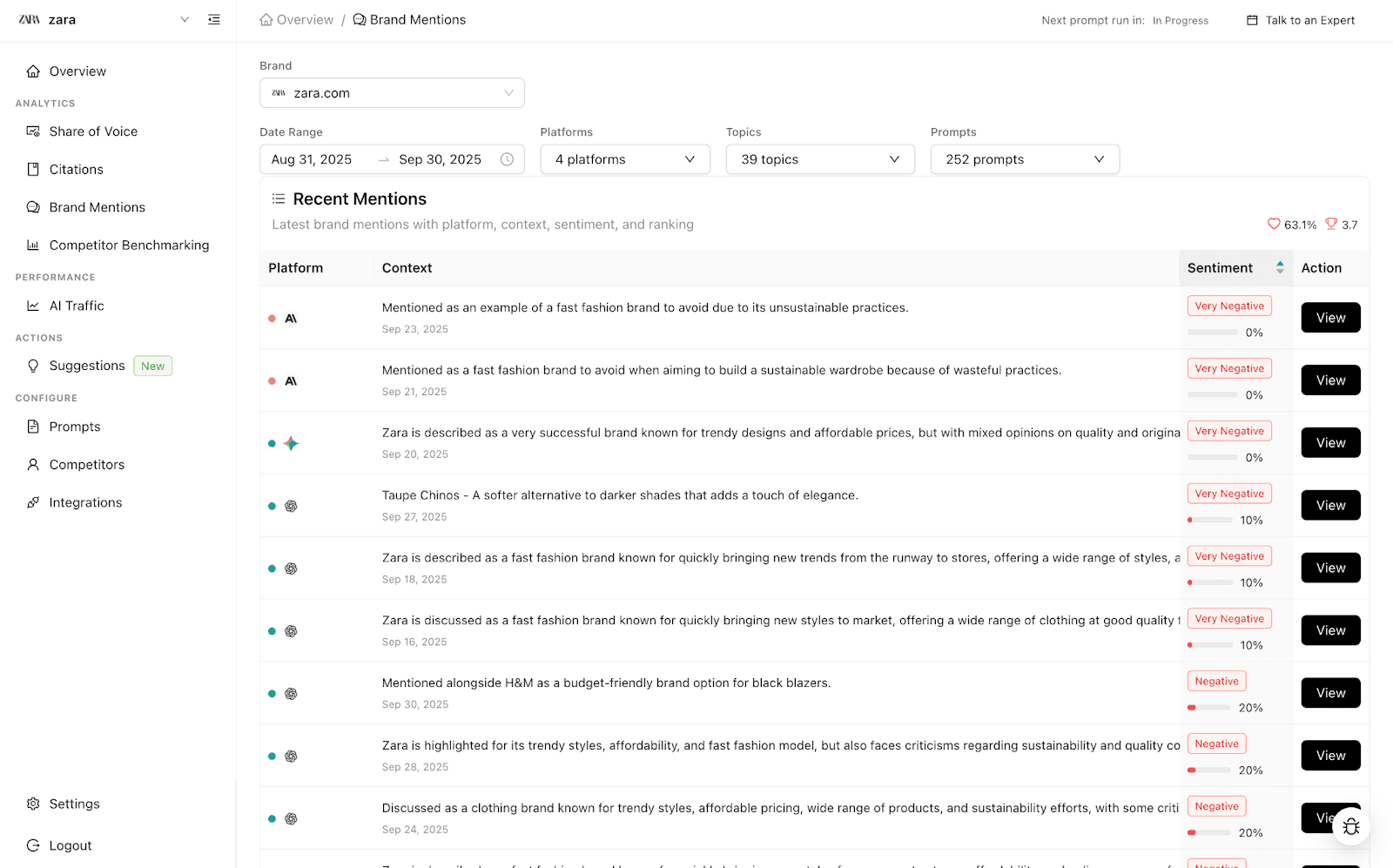The image size is (1393, 868).
Task: Collapse the sidebar with the menu fold icon
Action: (x=214, y=19)
